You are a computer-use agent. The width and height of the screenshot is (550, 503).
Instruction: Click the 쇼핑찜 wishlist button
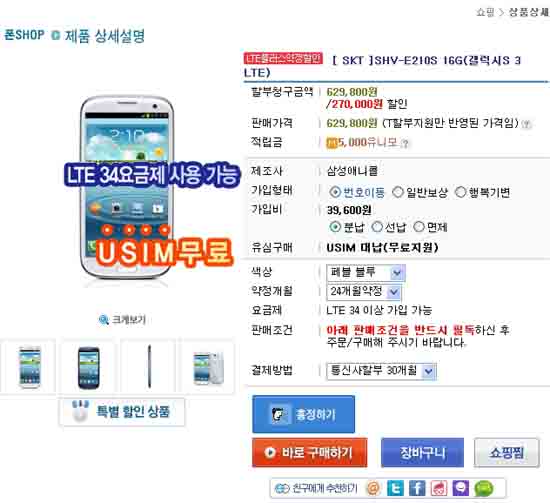point(507,452)
